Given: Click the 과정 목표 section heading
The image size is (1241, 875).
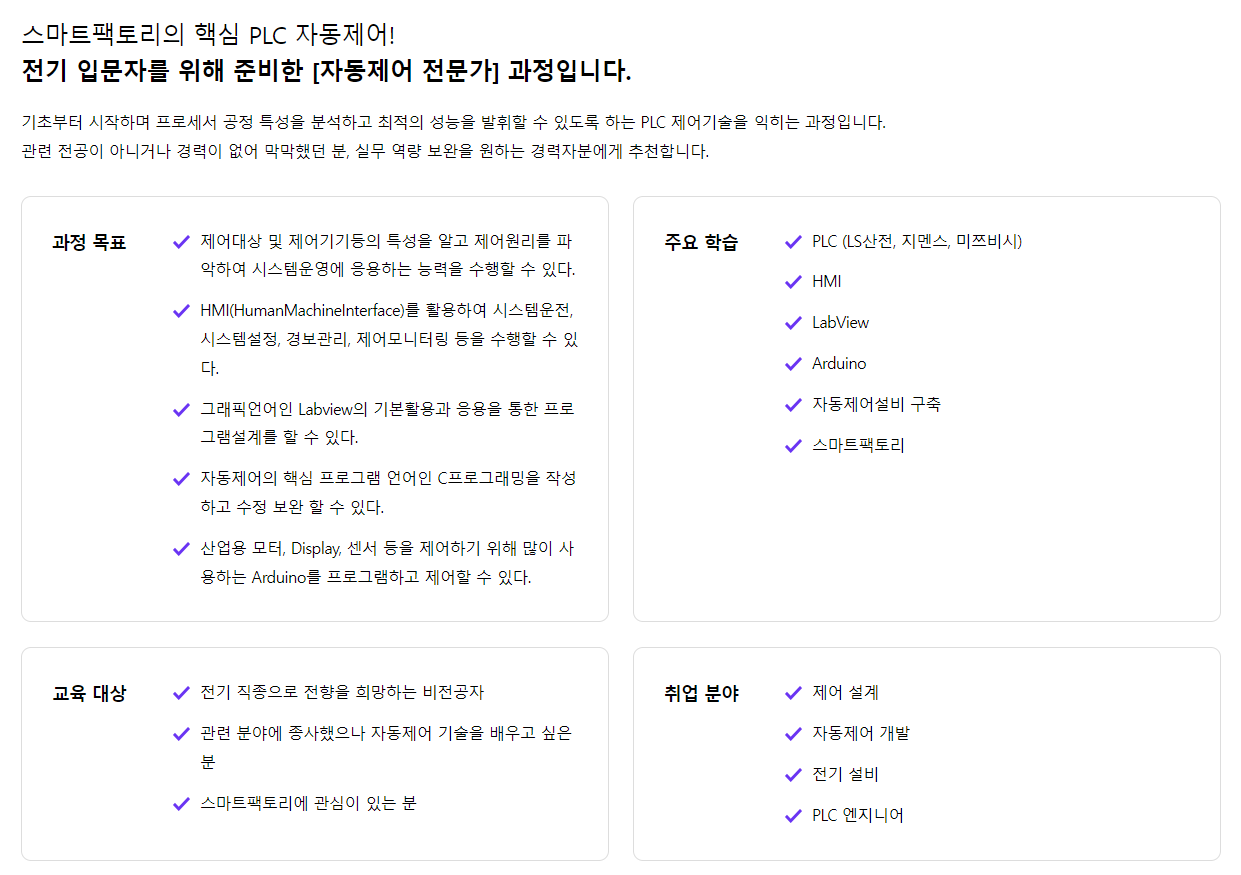Looking at the screenshot, I should pos(89,242).
